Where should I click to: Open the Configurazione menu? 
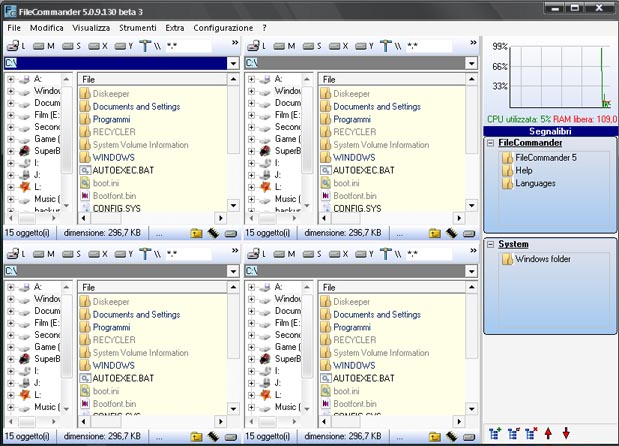tap(223, 28)
